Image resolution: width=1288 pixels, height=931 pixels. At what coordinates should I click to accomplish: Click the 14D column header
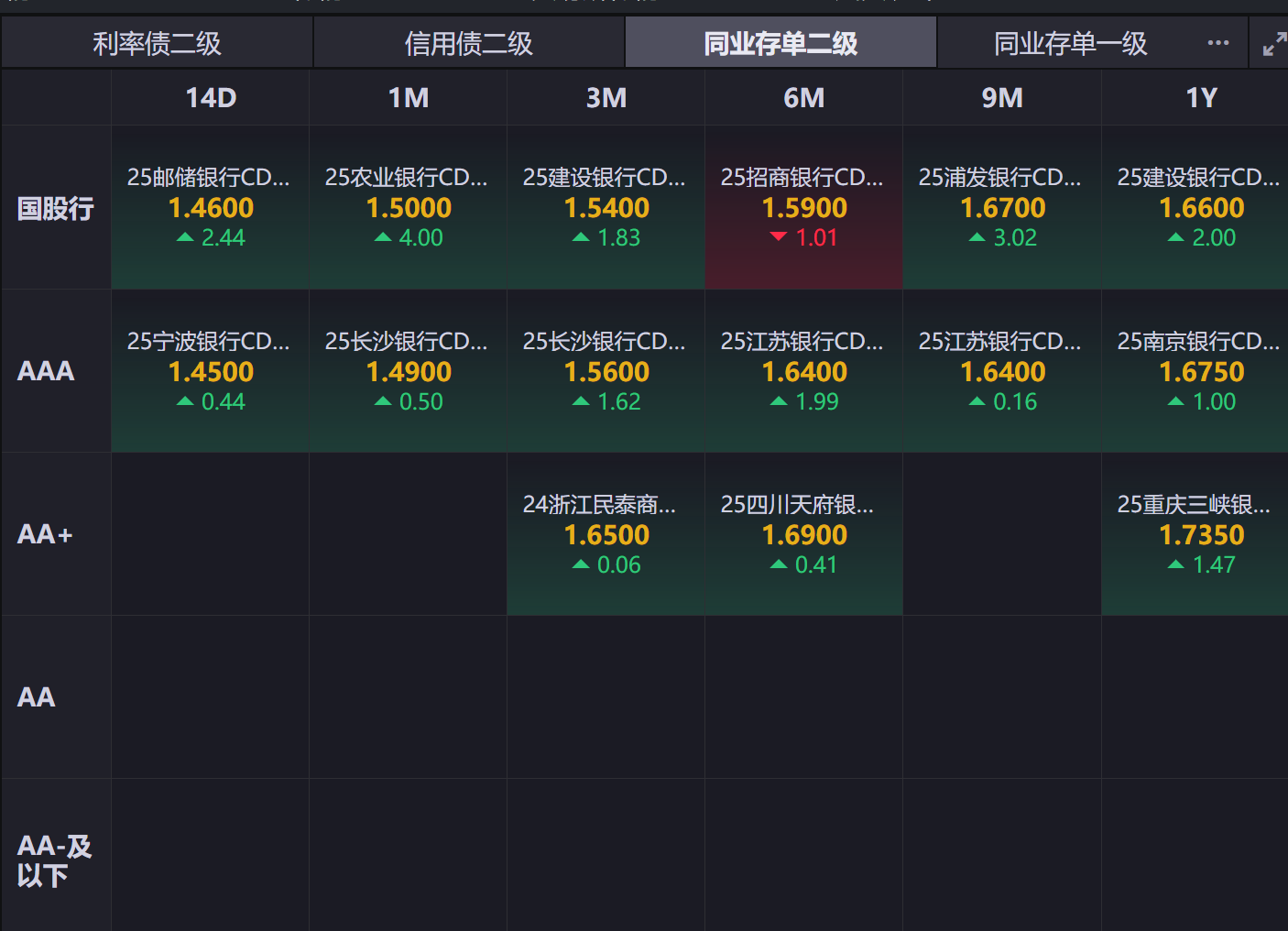click(x=211, y=97)
